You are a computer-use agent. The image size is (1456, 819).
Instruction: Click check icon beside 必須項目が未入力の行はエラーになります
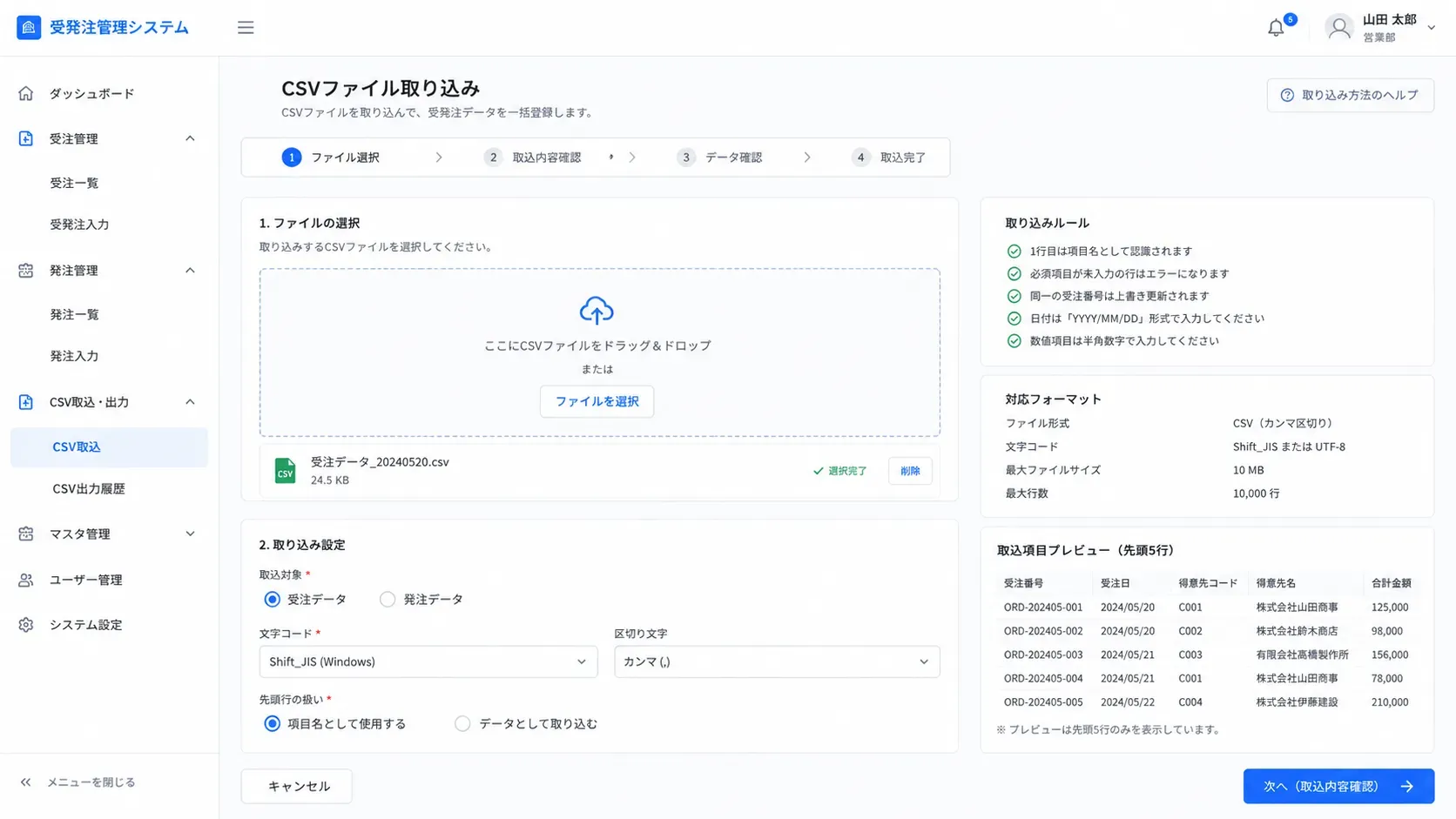point(1014,274)
